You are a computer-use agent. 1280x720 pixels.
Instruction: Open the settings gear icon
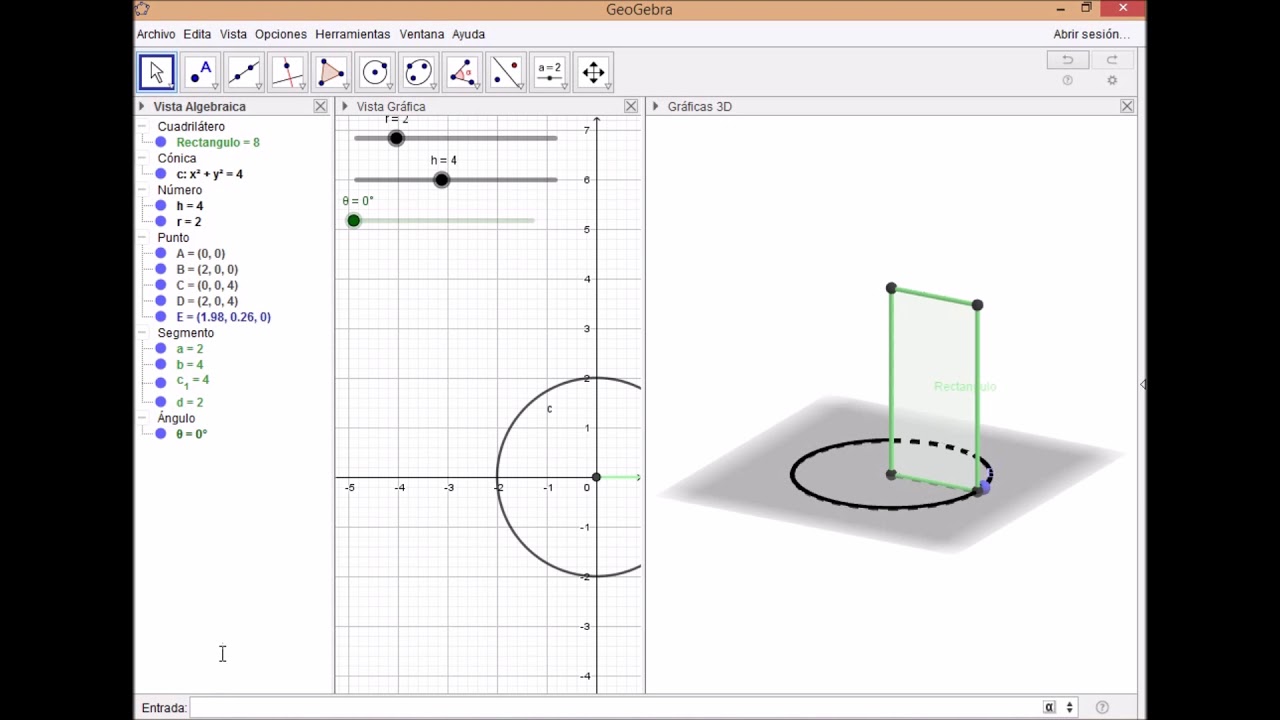[x=1112, y=81]
